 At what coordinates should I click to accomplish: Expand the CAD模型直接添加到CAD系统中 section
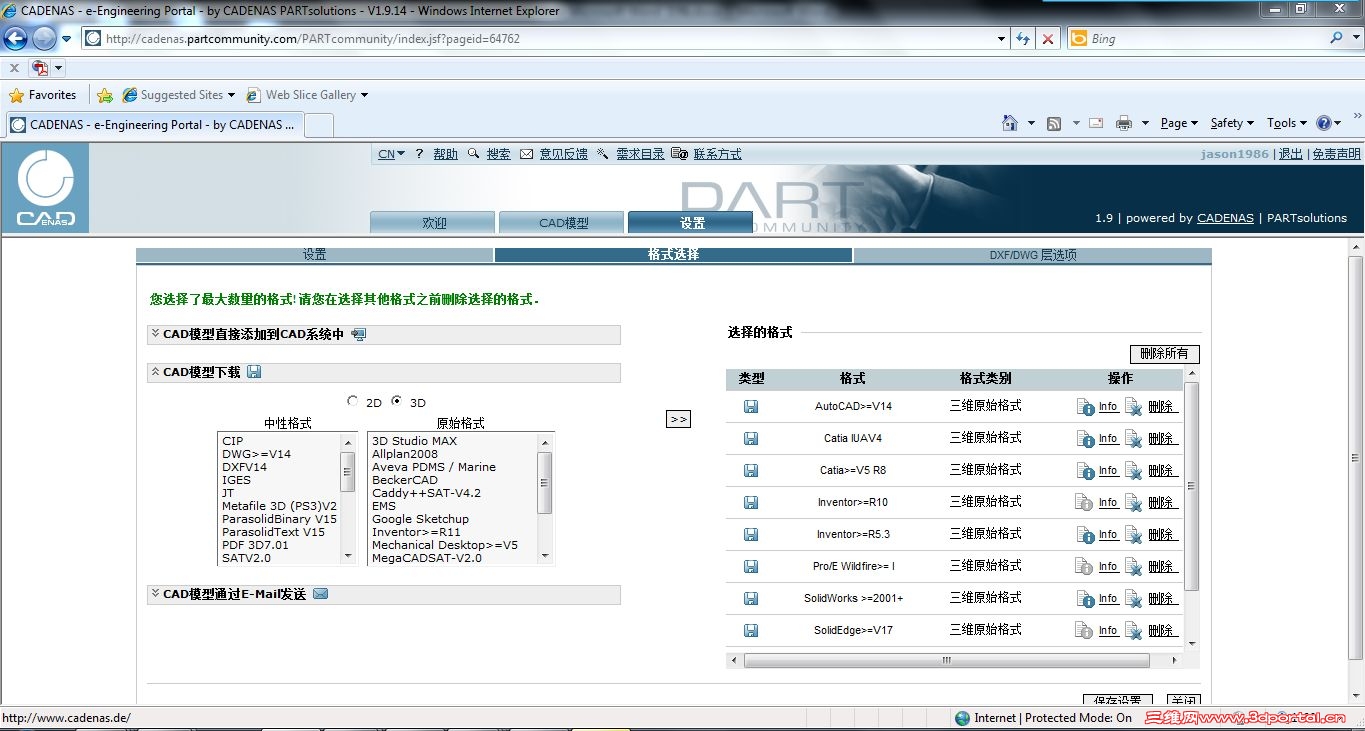point(155,334)
